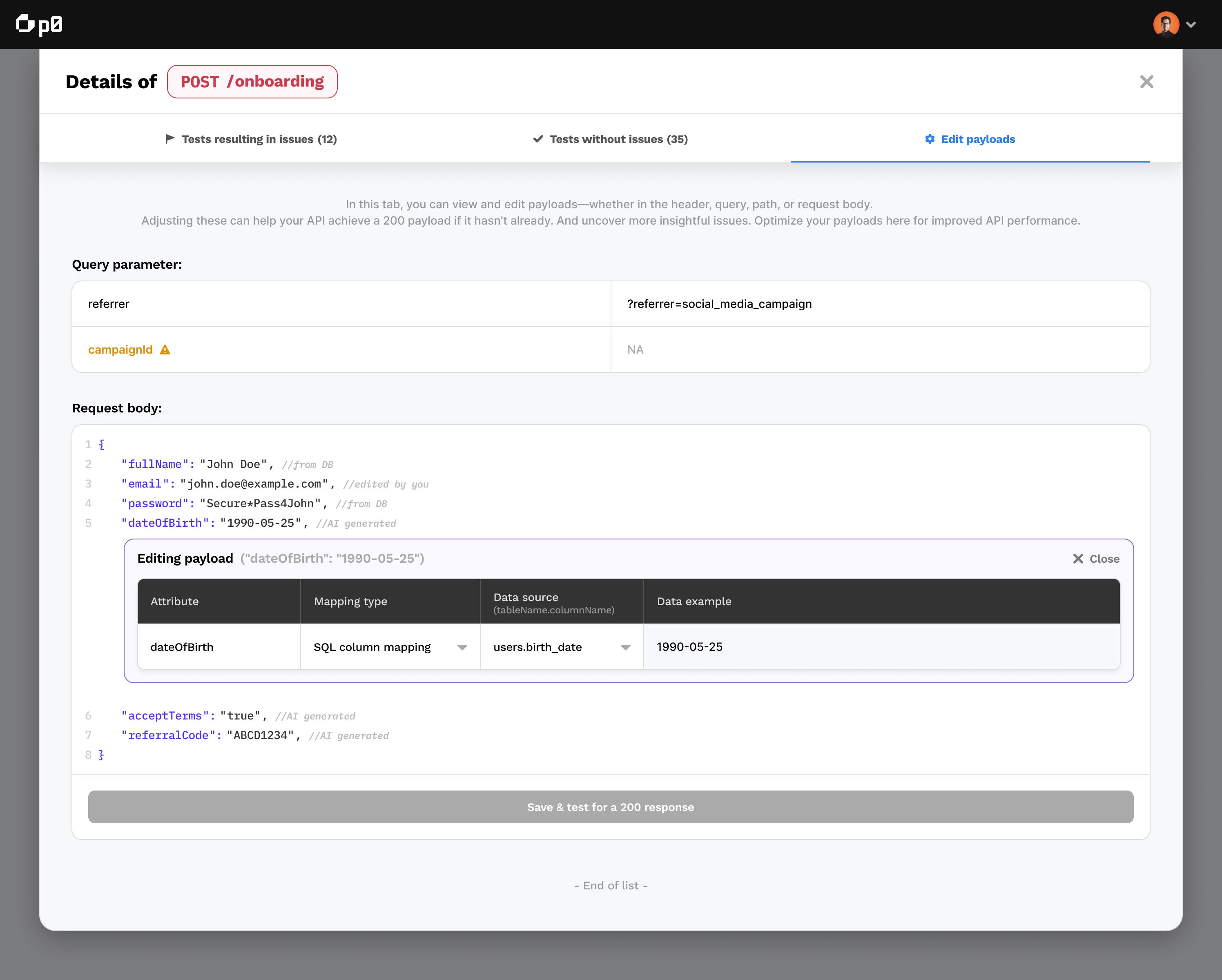
Task: Click the Request body: heading
Action: (x=117, y=408)
